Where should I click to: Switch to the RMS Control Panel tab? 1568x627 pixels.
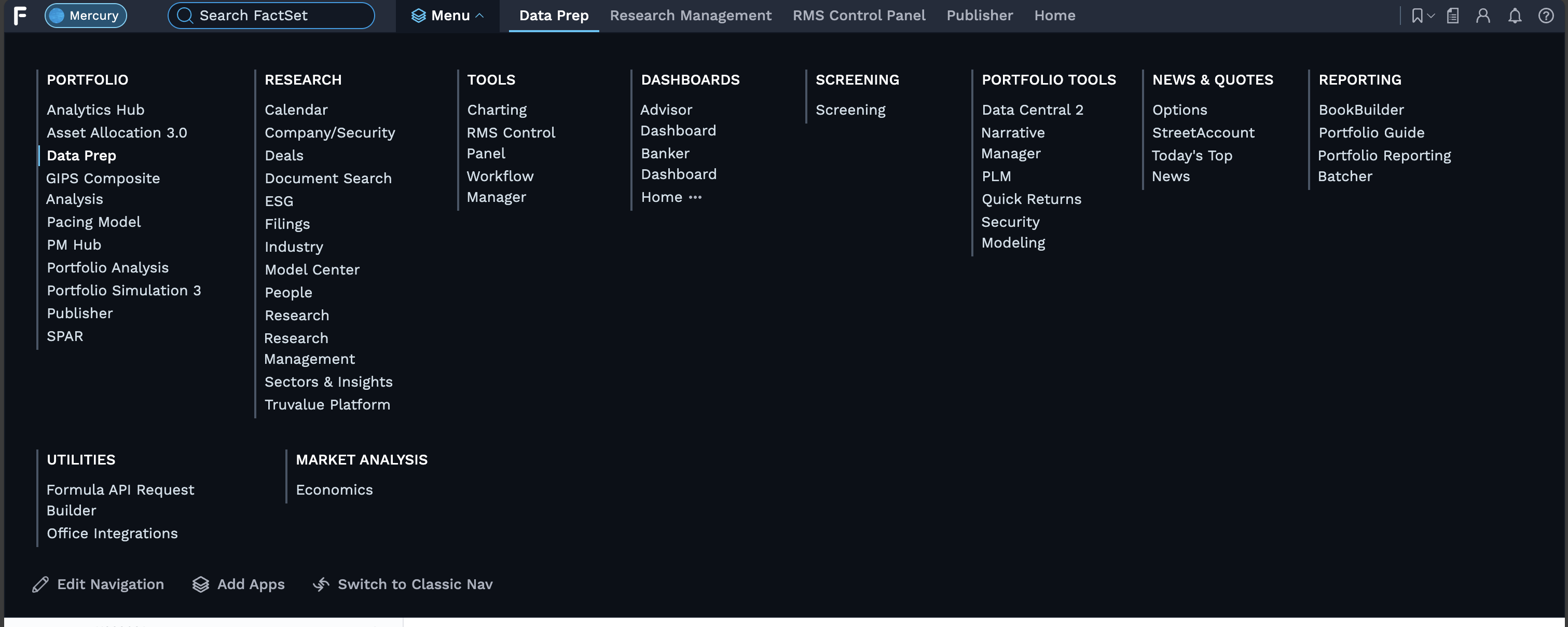pos(859,15)
